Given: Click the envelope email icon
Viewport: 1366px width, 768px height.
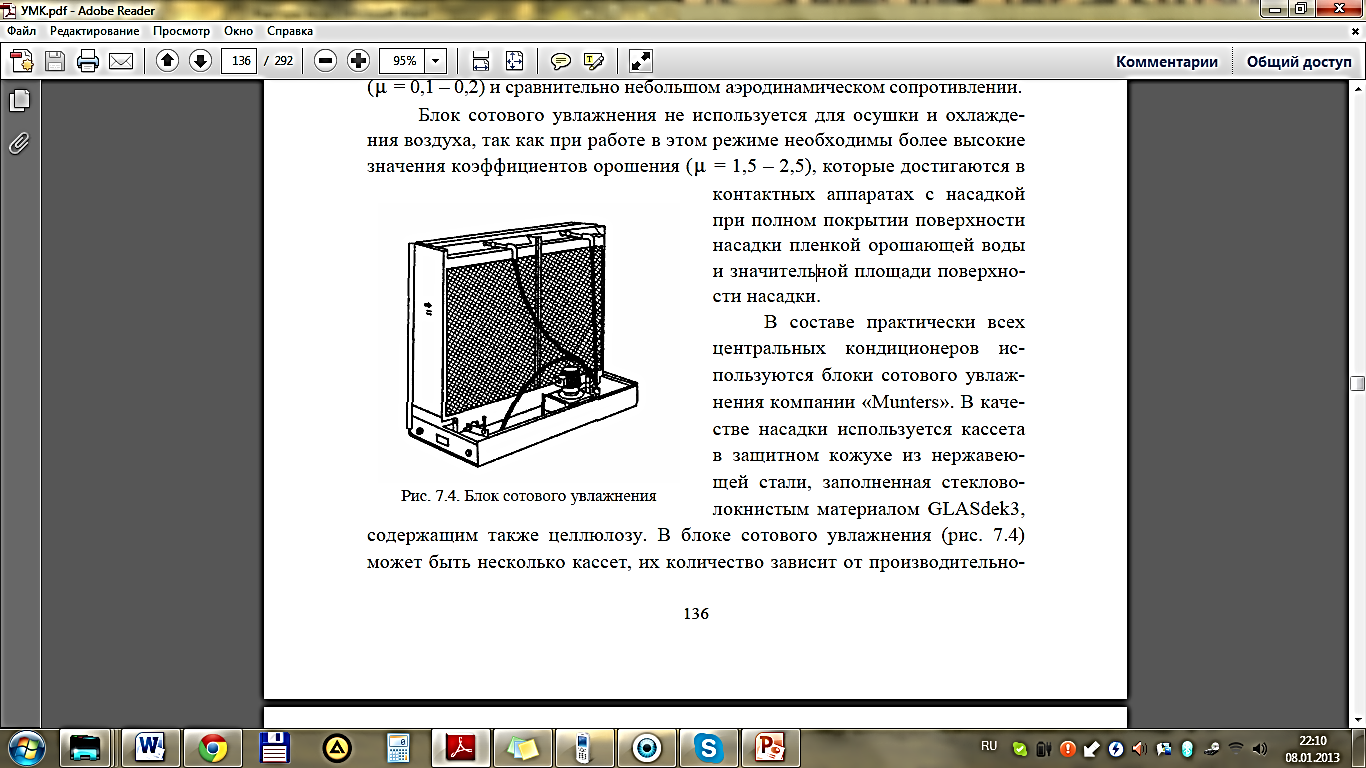Looking at the screenshot, I should pos(121,61).
